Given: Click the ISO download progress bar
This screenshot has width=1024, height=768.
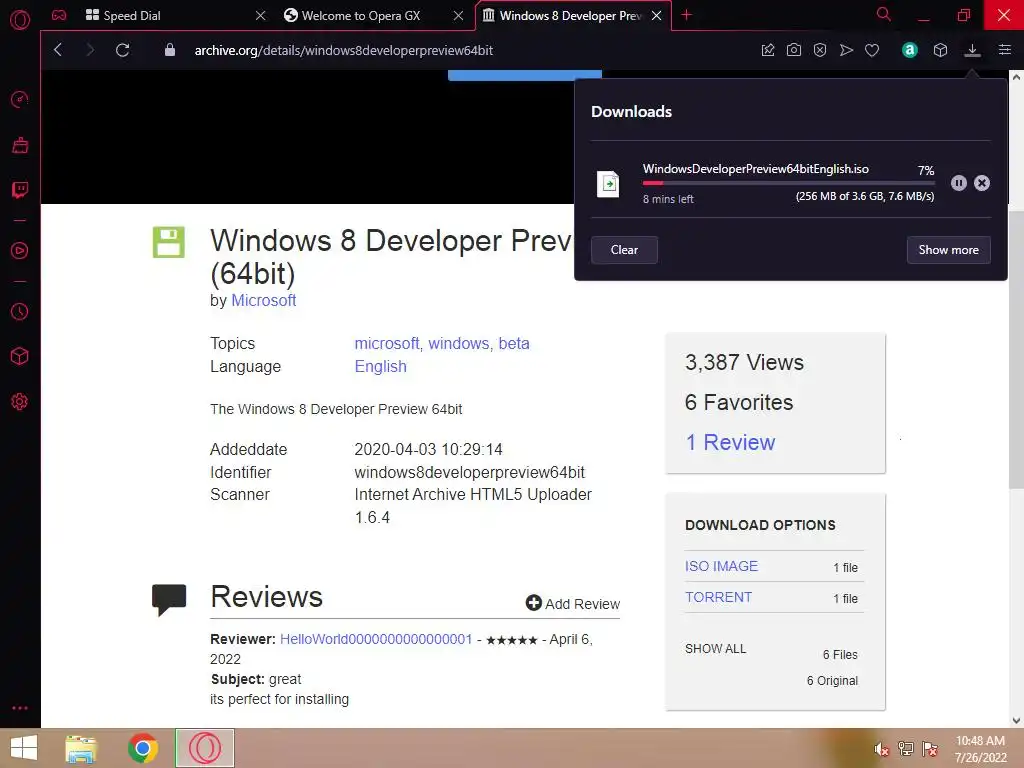Looking at the screenshot, I should point(788,183).
